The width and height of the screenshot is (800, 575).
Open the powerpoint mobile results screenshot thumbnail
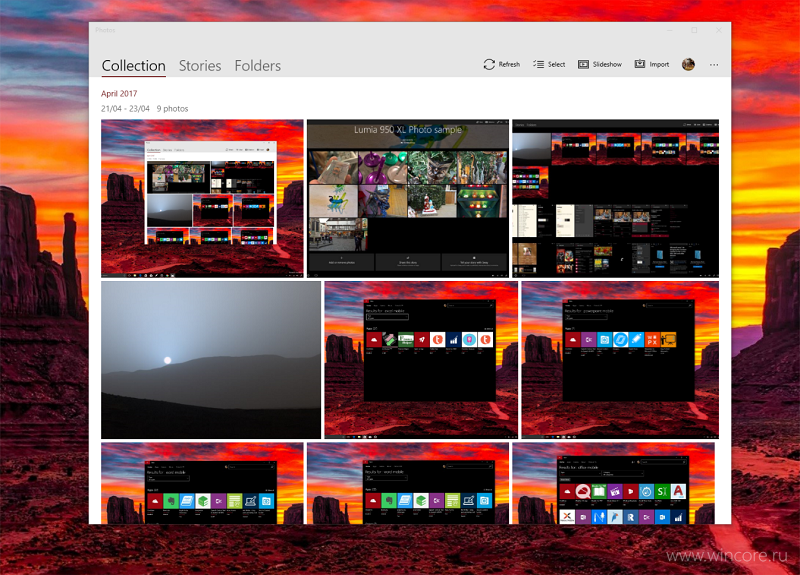(x=620, y=360)
